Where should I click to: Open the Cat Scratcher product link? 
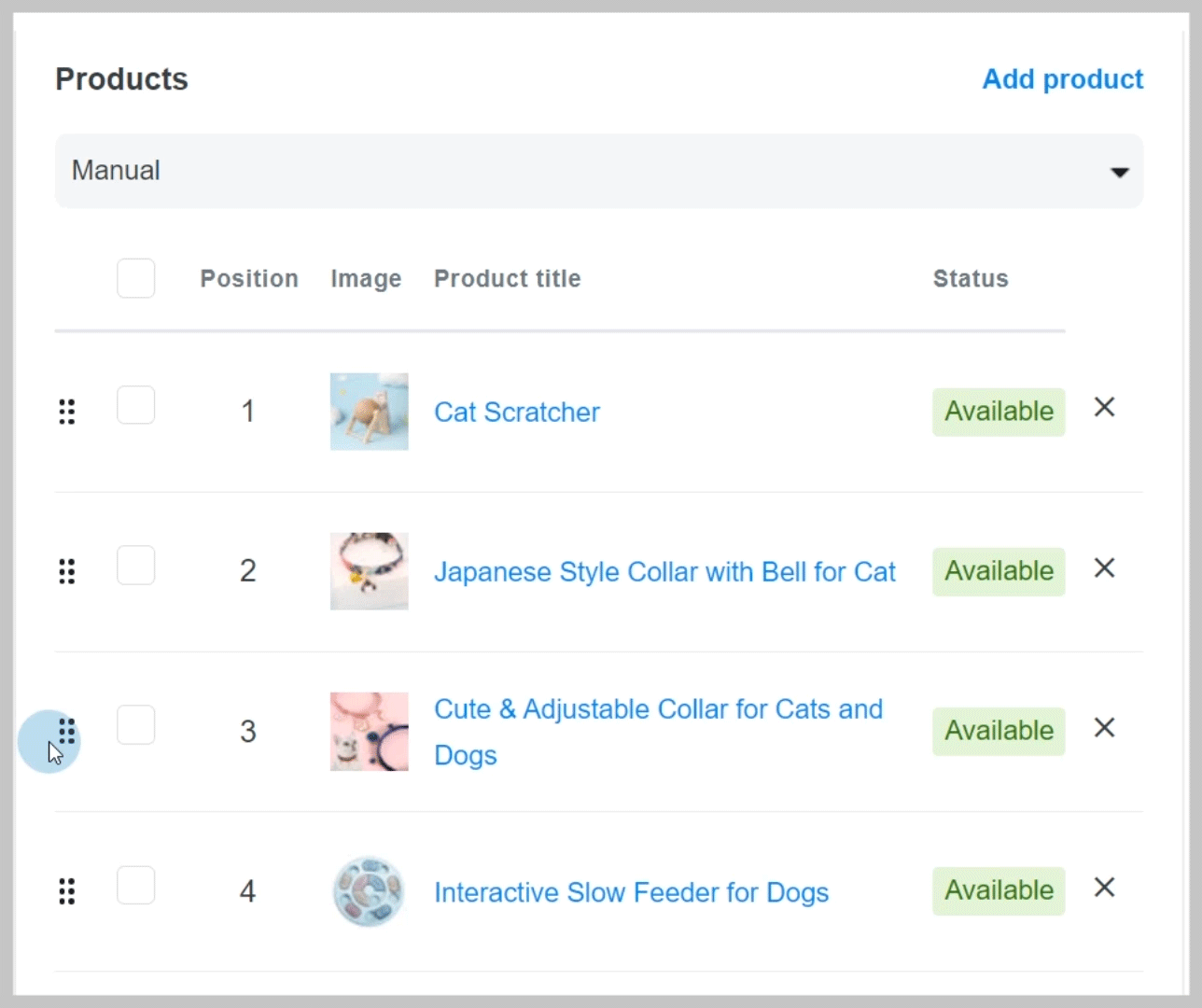[517, 413]
